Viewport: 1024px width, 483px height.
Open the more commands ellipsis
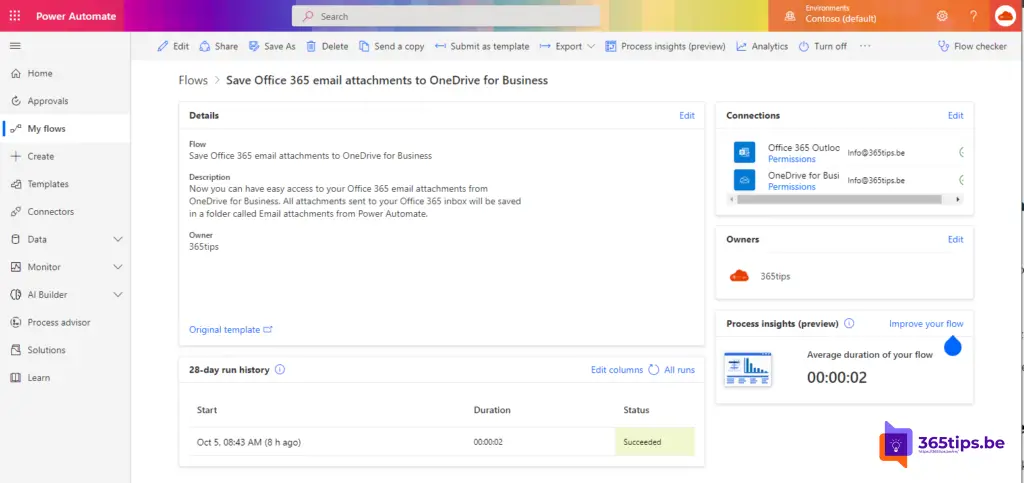tap(865, 46)
